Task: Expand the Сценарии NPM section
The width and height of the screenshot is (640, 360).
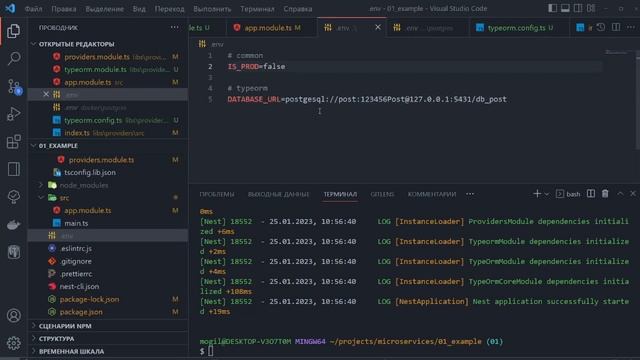Action: point(108,326)
